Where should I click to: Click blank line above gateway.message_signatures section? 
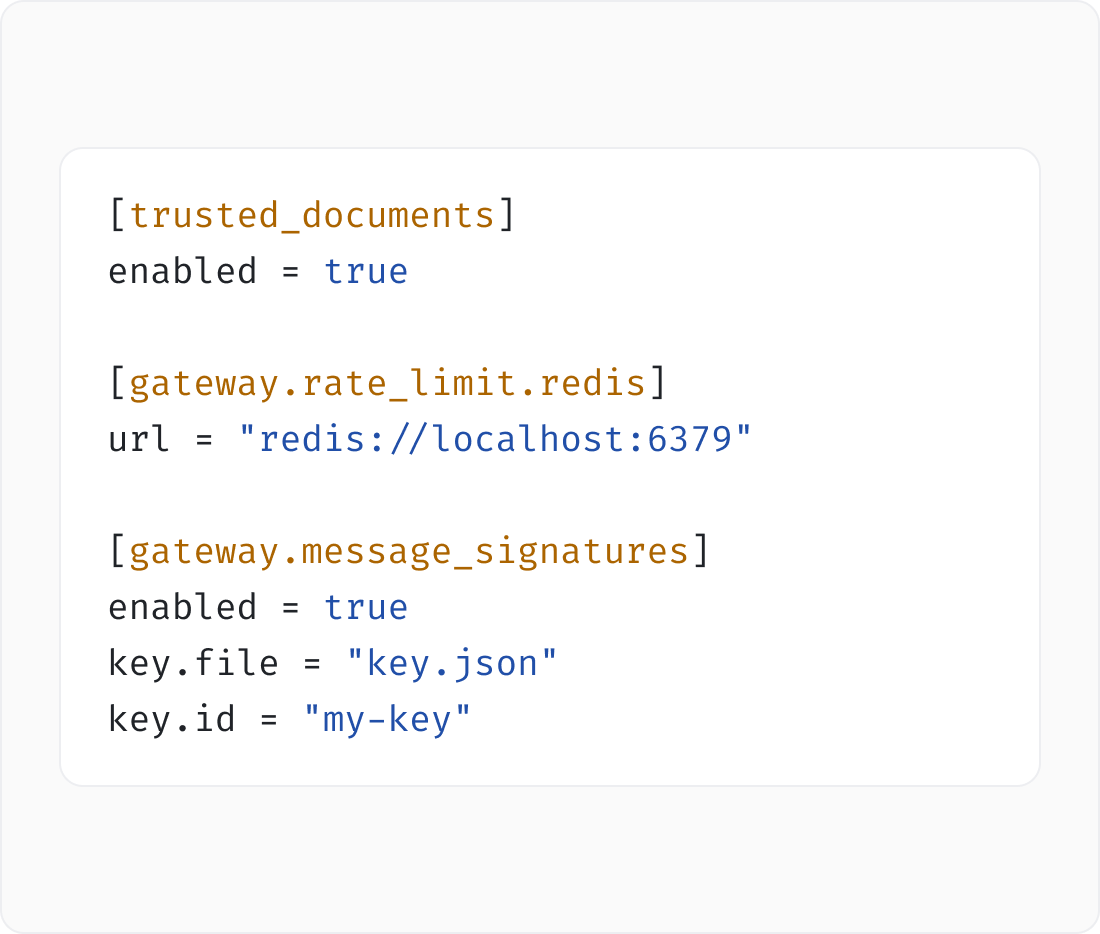(549, 495)
